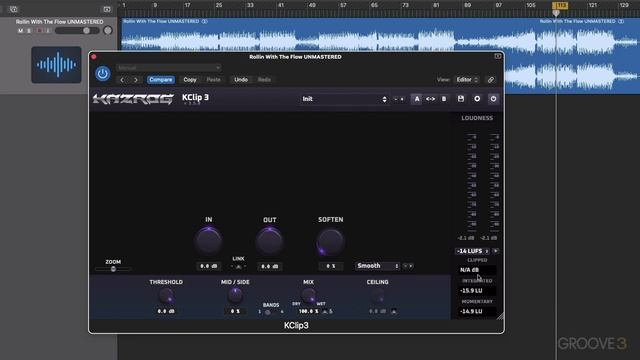
Task: Click the CEILING knob
Action: coord(377,296)
